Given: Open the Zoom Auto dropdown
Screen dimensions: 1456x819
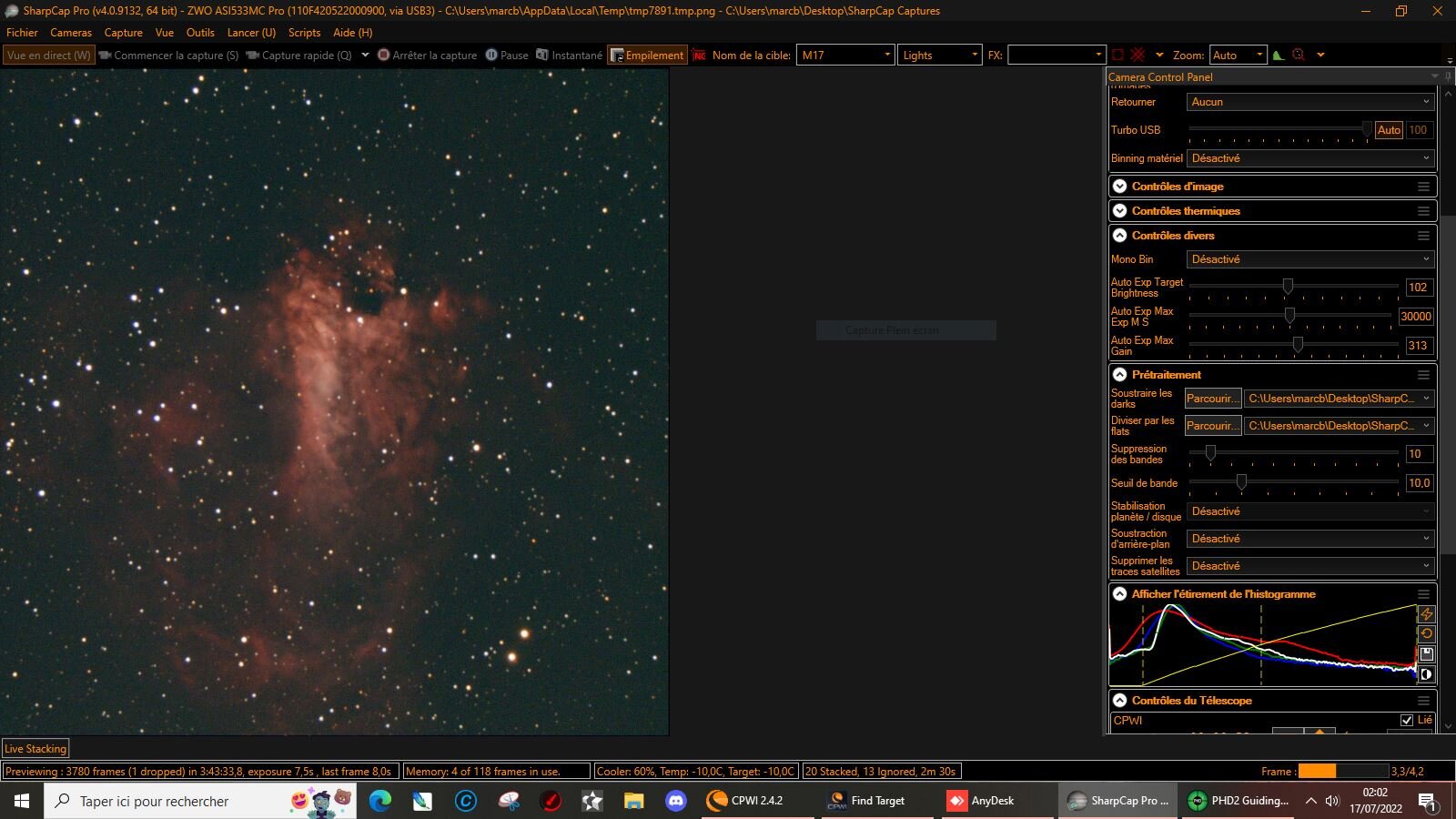Looking at the screenshot, I should pyautogui.click(x=1238, y=56).
